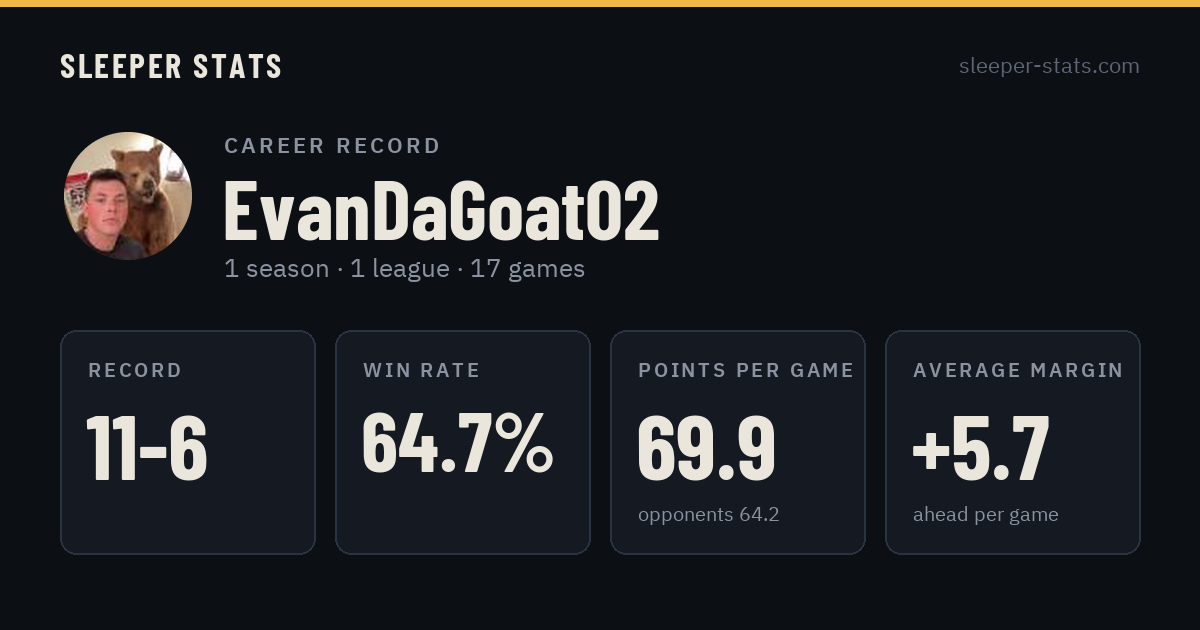
Task: Click the AVERAGE MARGIN label
Action: (1018, 371)
